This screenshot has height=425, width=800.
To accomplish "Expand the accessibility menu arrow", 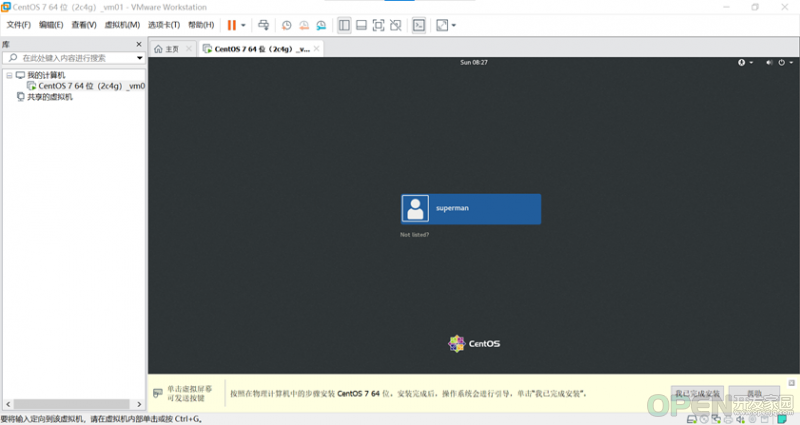I will [751, 62].
